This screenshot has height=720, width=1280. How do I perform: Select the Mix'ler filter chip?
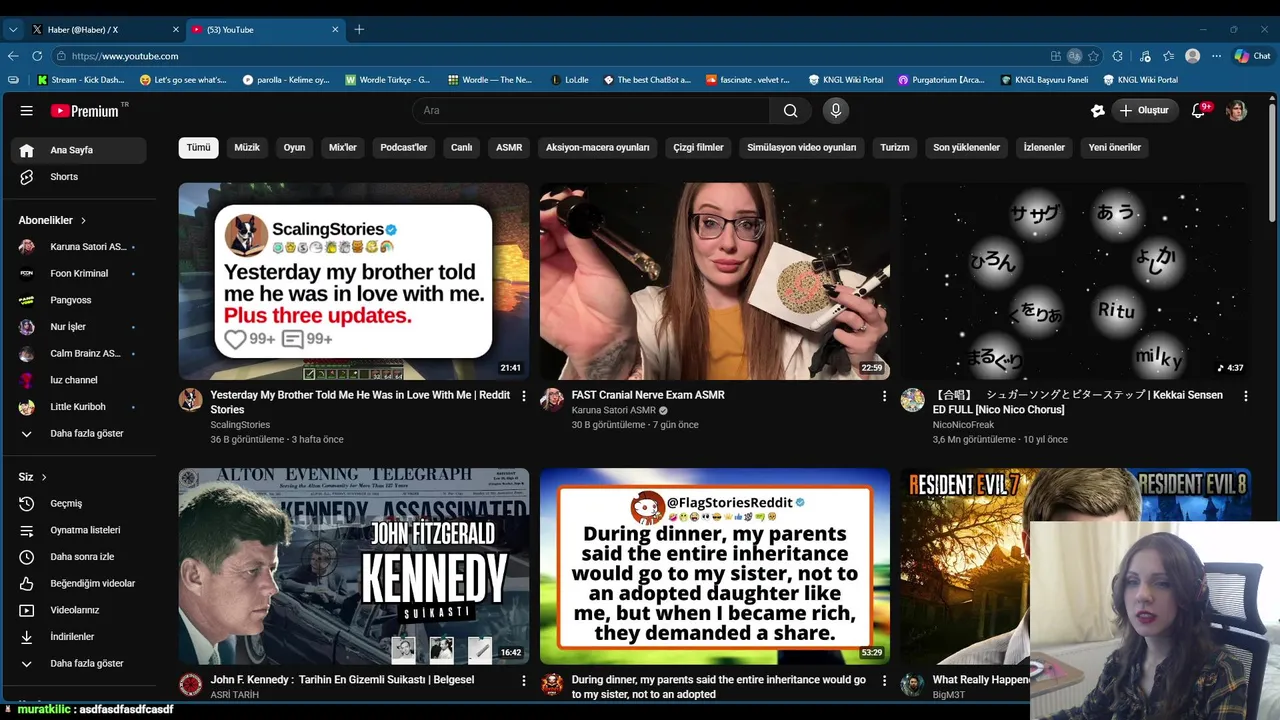click(x=343, y=148)
